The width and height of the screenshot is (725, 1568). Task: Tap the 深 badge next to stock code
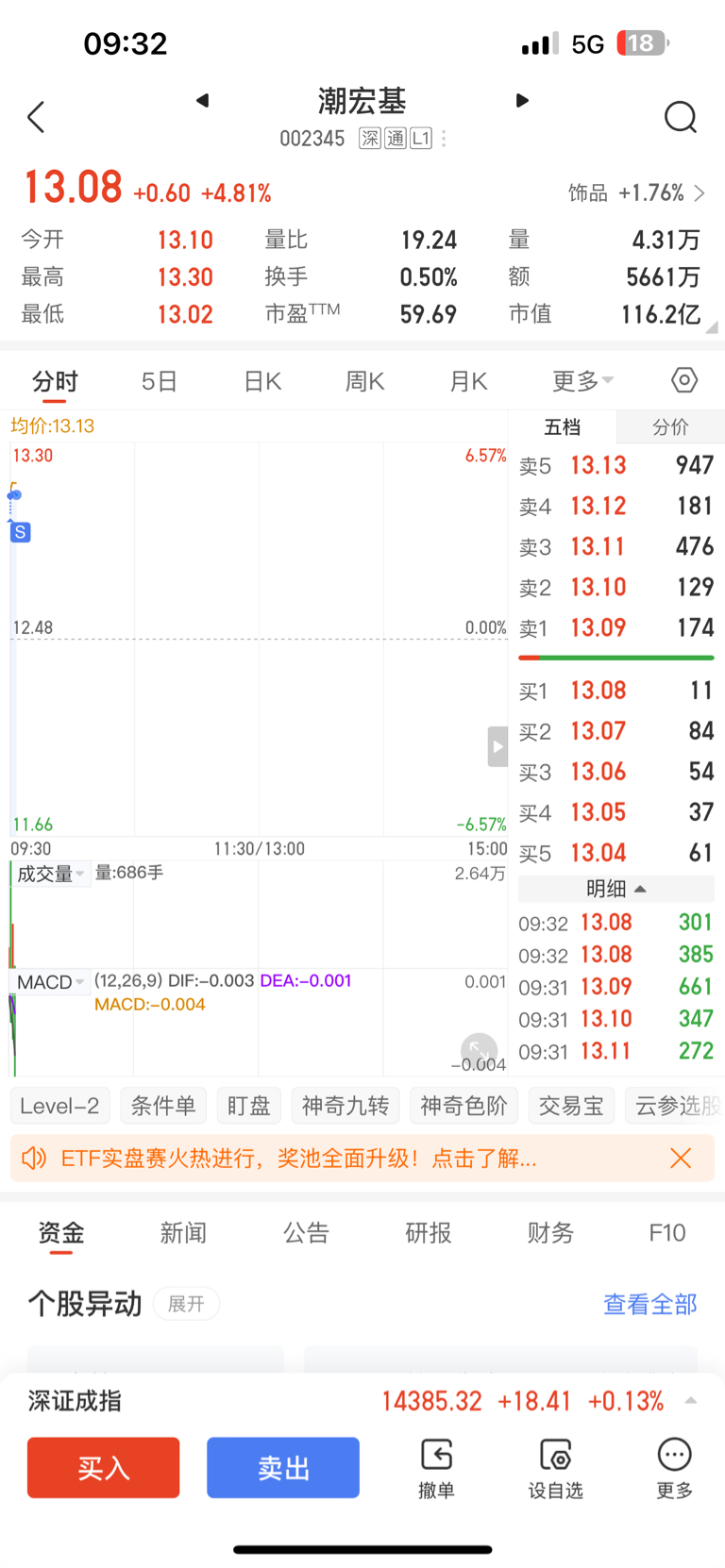coord(370,139)
